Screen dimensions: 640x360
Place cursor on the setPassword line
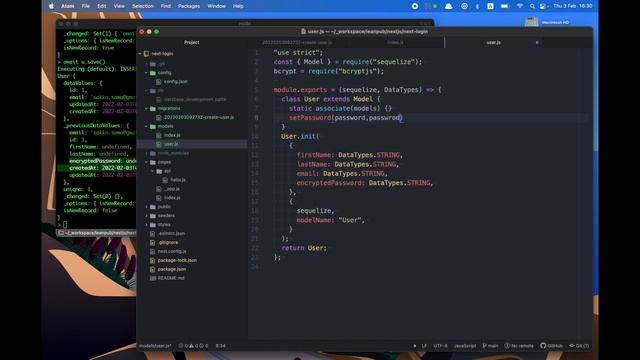click(x=346, y=118)
